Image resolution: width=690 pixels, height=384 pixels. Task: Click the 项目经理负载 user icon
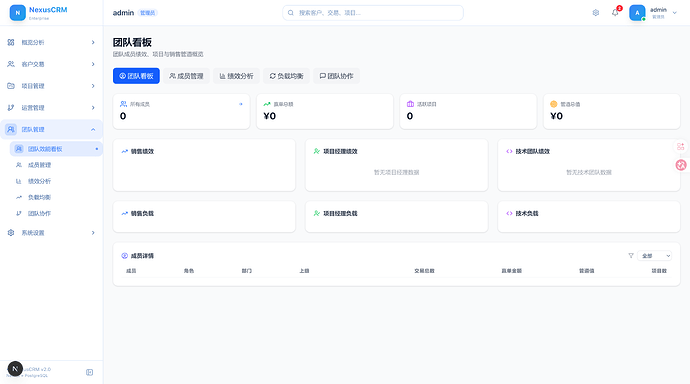coord(316,213)
